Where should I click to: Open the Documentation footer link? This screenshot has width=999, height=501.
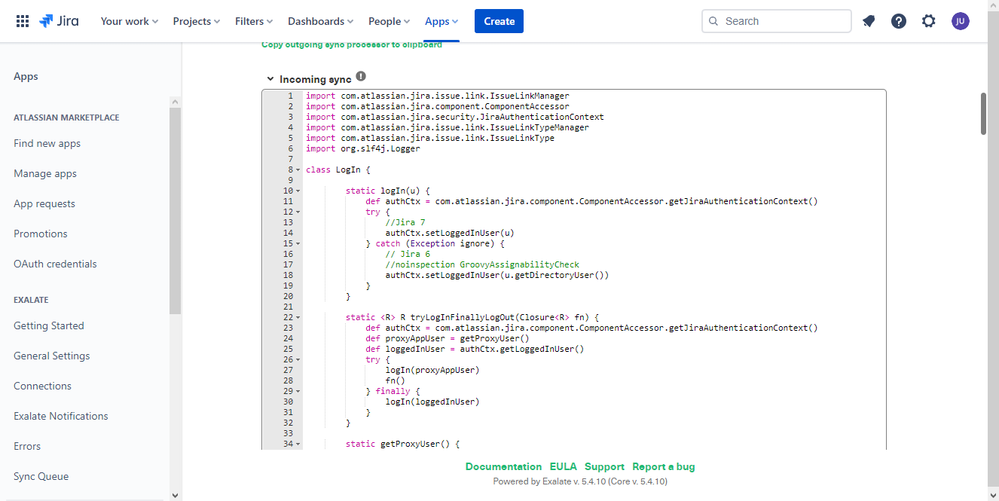503,467
